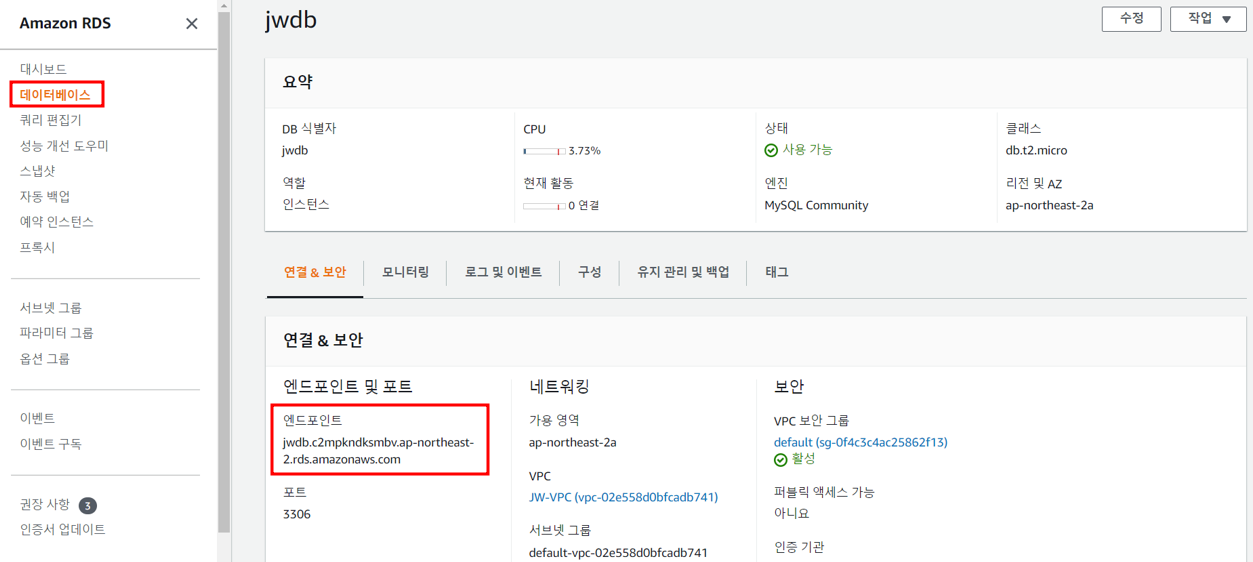
Task: Open 자동 백업 page
Action: (x=45, y=197)
